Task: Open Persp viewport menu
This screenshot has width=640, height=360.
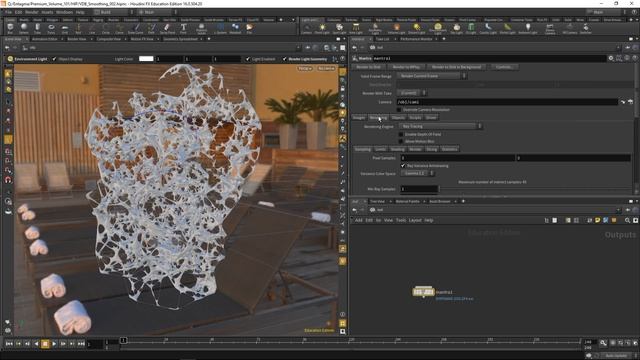Action: tap(304, 68)
